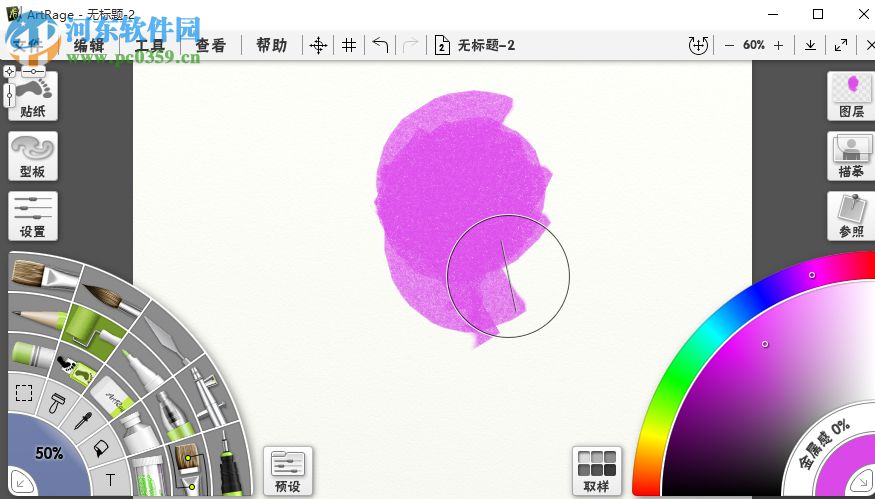Select the ArtRage Eraser tool
Image resolution: width=875 pixels, height=499 pixels.
[x=112, y=395]
